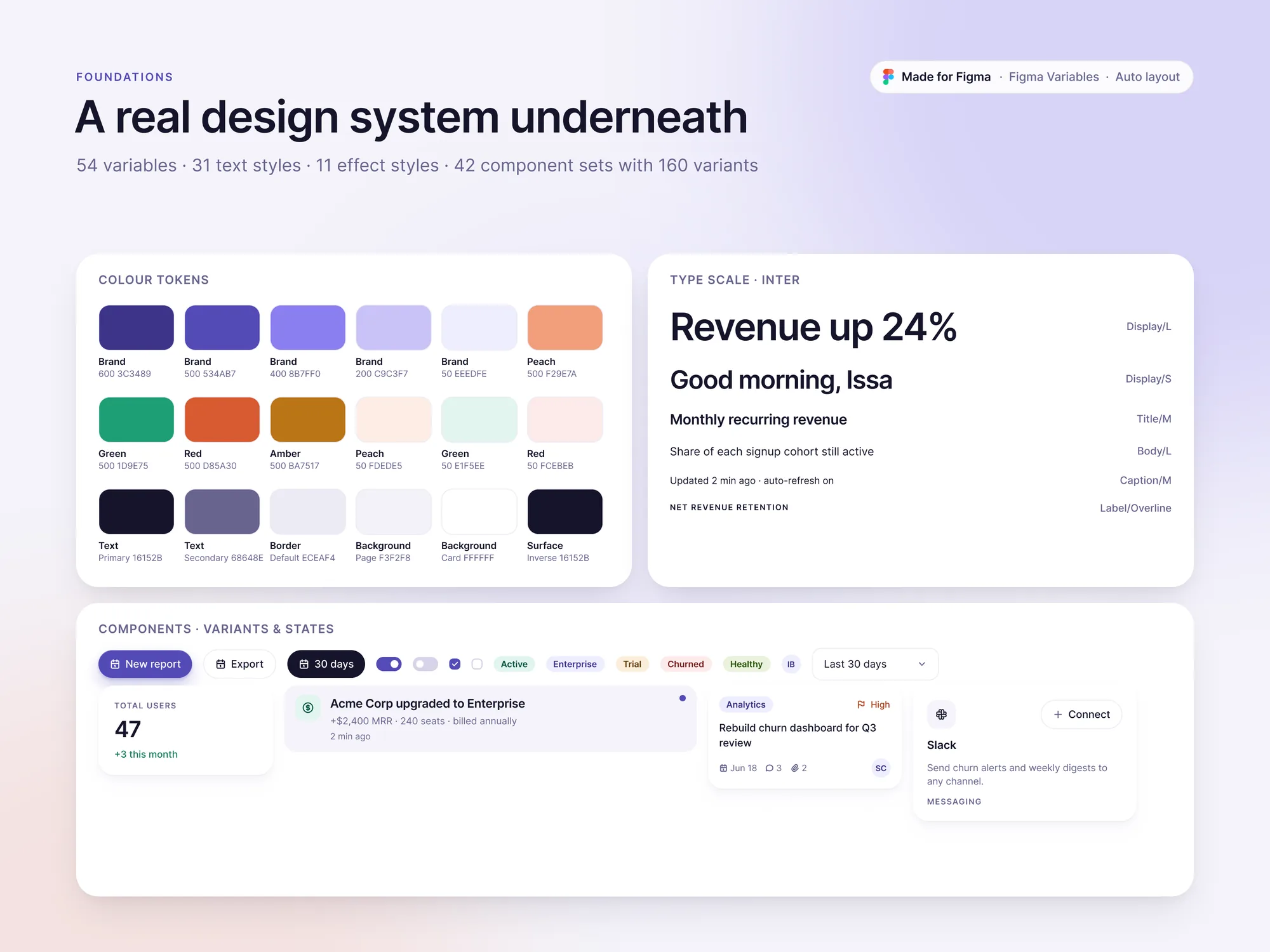Turn on the disabled grey toggle switch
The height and width of the screenshot is (952, 1270).
click(425, 664)
